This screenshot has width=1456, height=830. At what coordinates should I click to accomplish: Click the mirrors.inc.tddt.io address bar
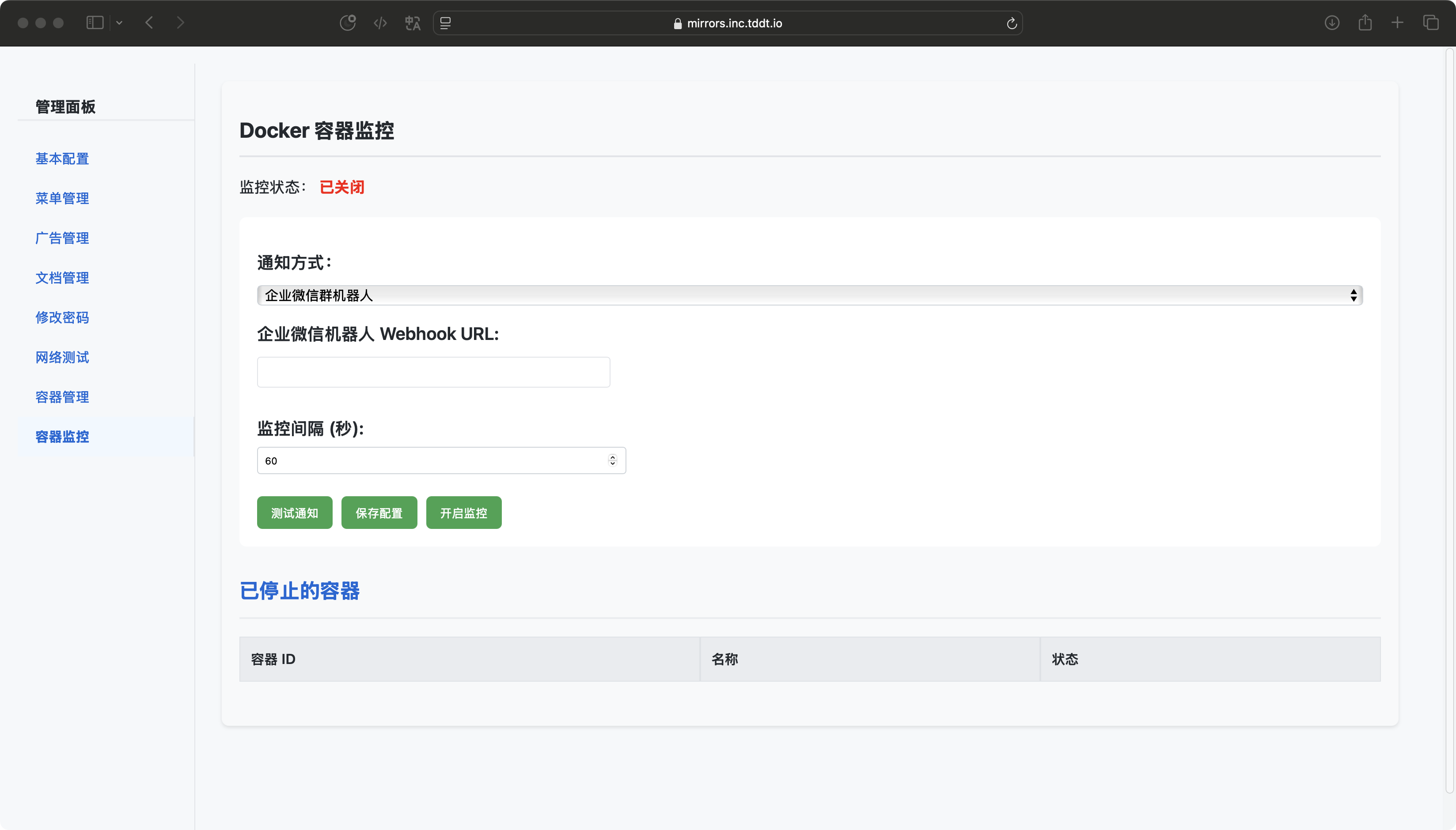(x=728, y=23)
